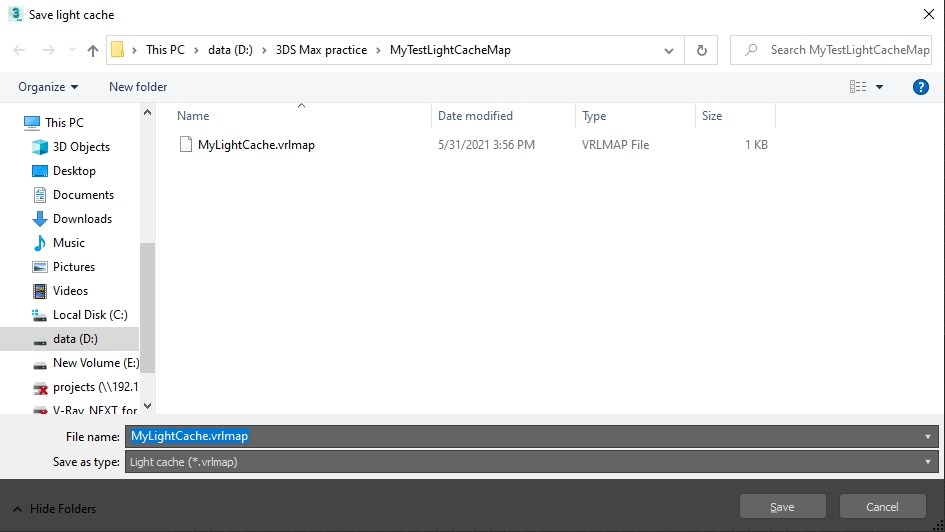Open the address bar previous locations dropdown
The width and height of the screenshot is (945, 532).
click(668, 51)
